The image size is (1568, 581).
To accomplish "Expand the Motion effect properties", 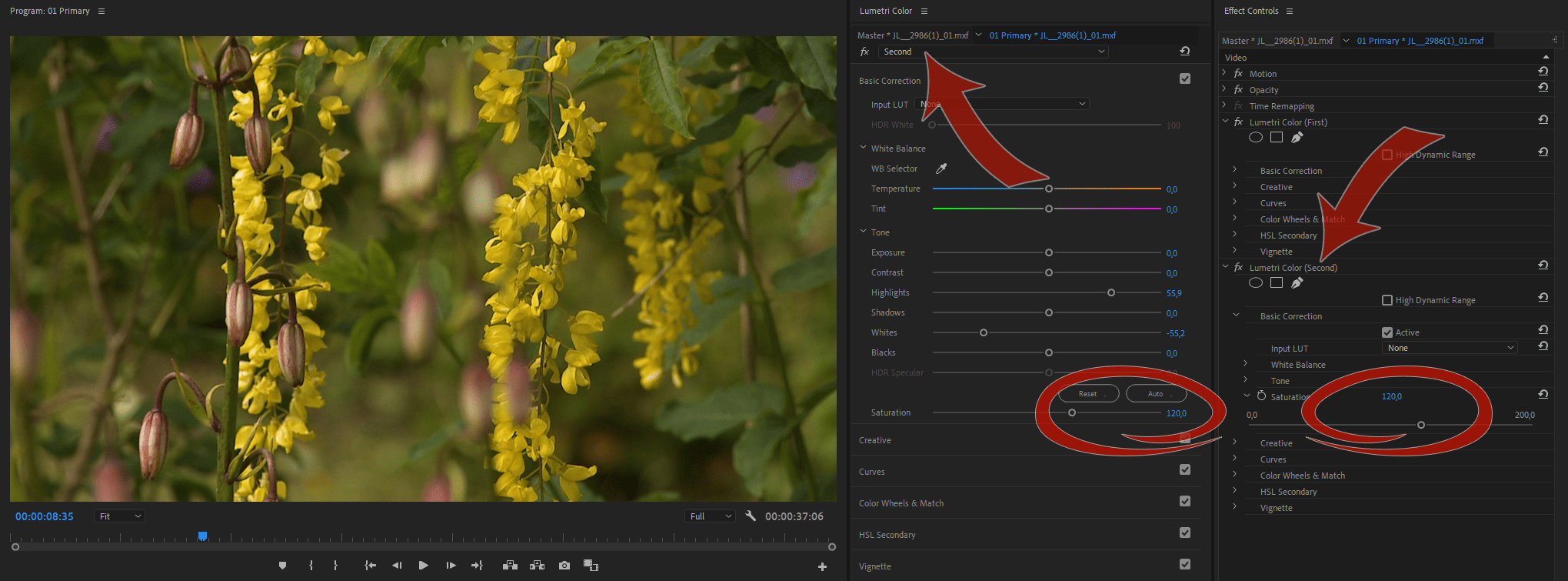I will click(1224, 72).
